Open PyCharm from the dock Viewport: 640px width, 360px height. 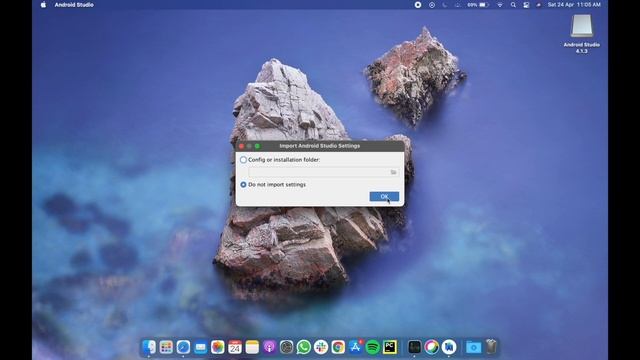[390, 347]
